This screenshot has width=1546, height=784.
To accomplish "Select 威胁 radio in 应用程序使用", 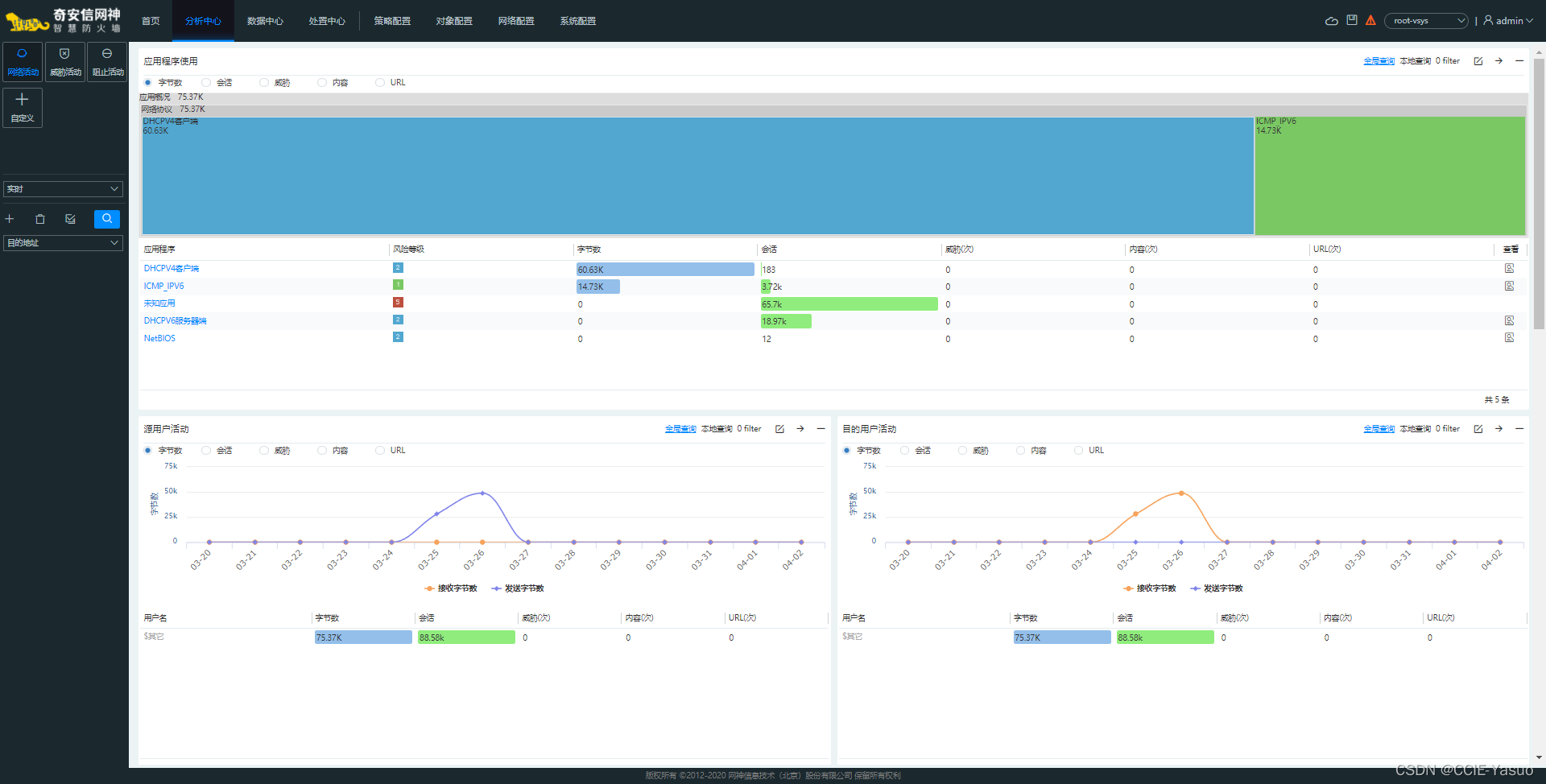I will tap(264, 83).
